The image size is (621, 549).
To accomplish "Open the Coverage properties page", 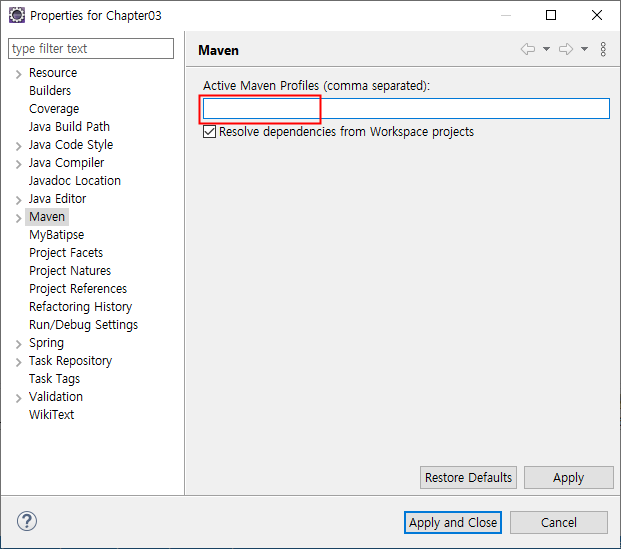I will tap(54, 109).
